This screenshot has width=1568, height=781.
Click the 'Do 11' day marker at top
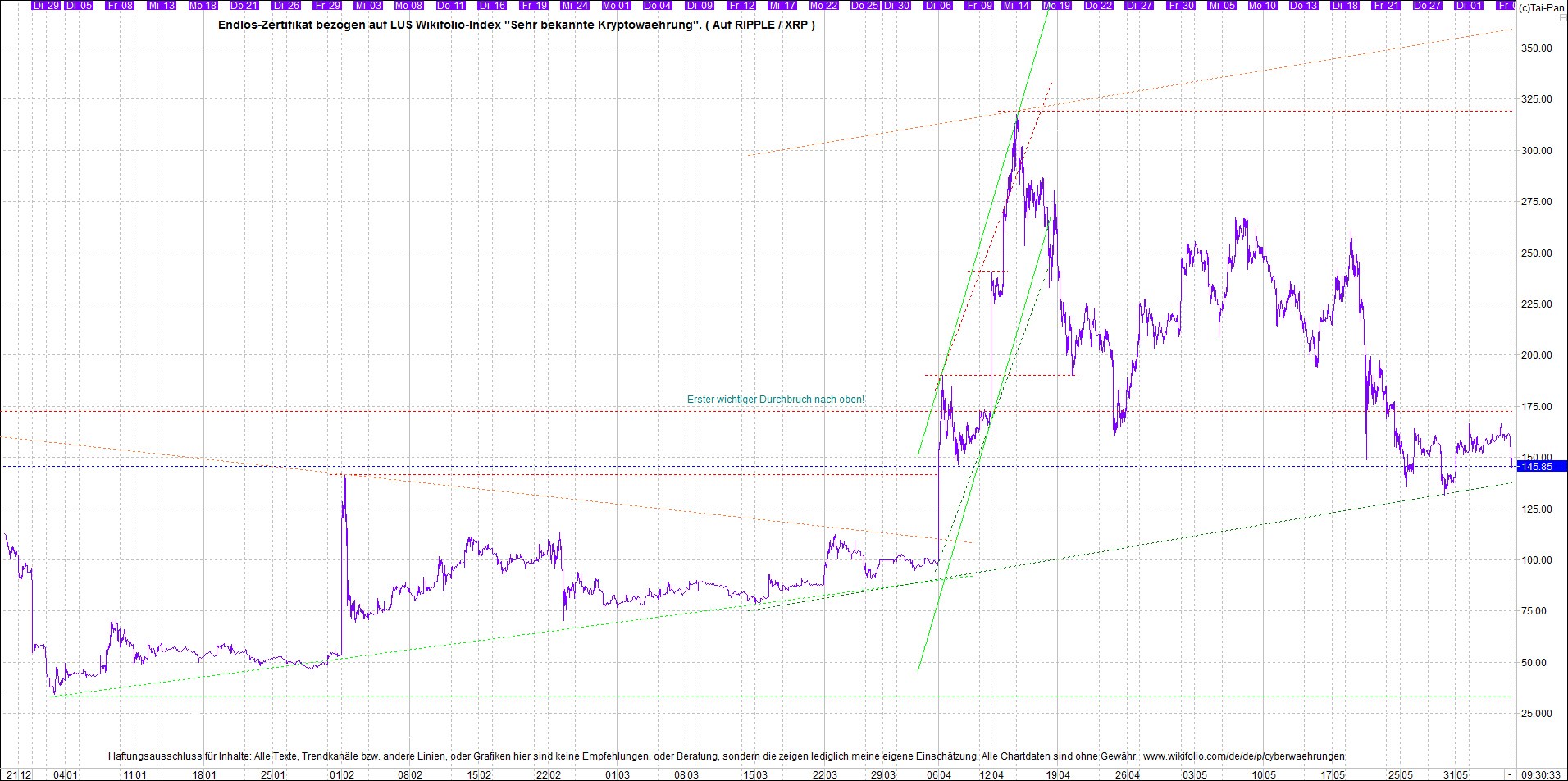pyautogui.click(x=451, y=5)
